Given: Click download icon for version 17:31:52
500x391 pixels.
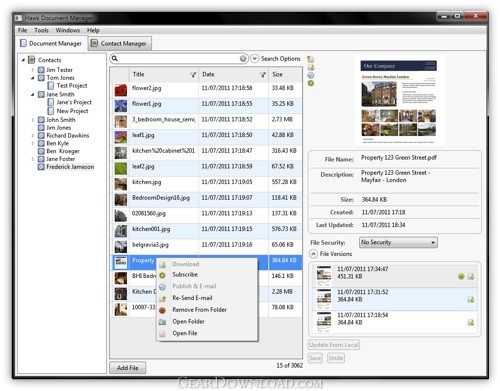Looking at the screenshot, I should click(471, 299).
